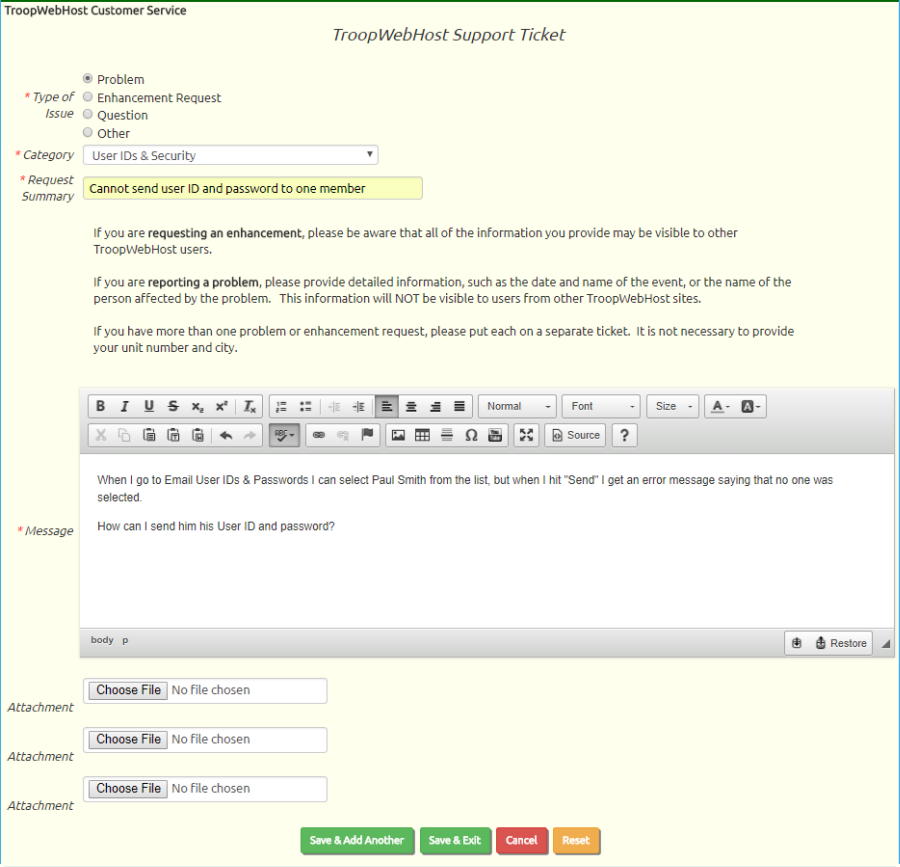Insert a horizontal line
Screen dimensions: 900x867
point(447,435)
